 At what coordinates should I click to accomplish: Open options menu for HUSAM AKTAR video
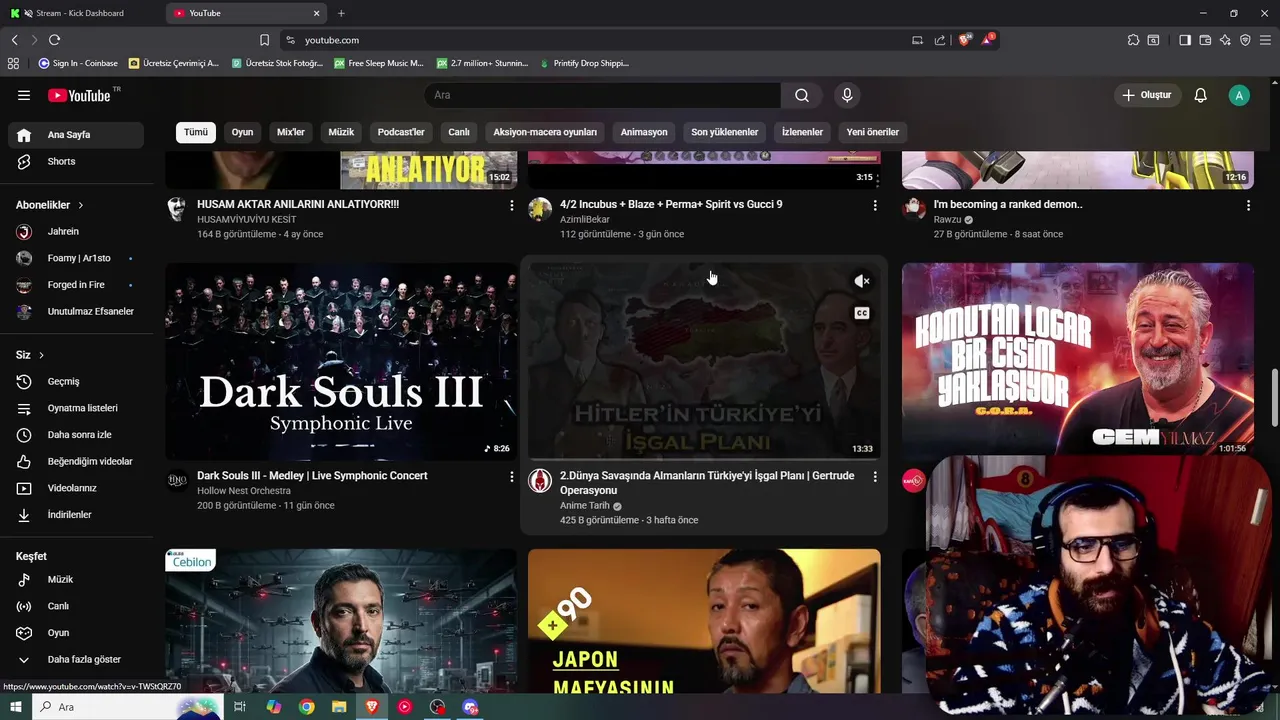pyautogui.click(x=512, y=205)
